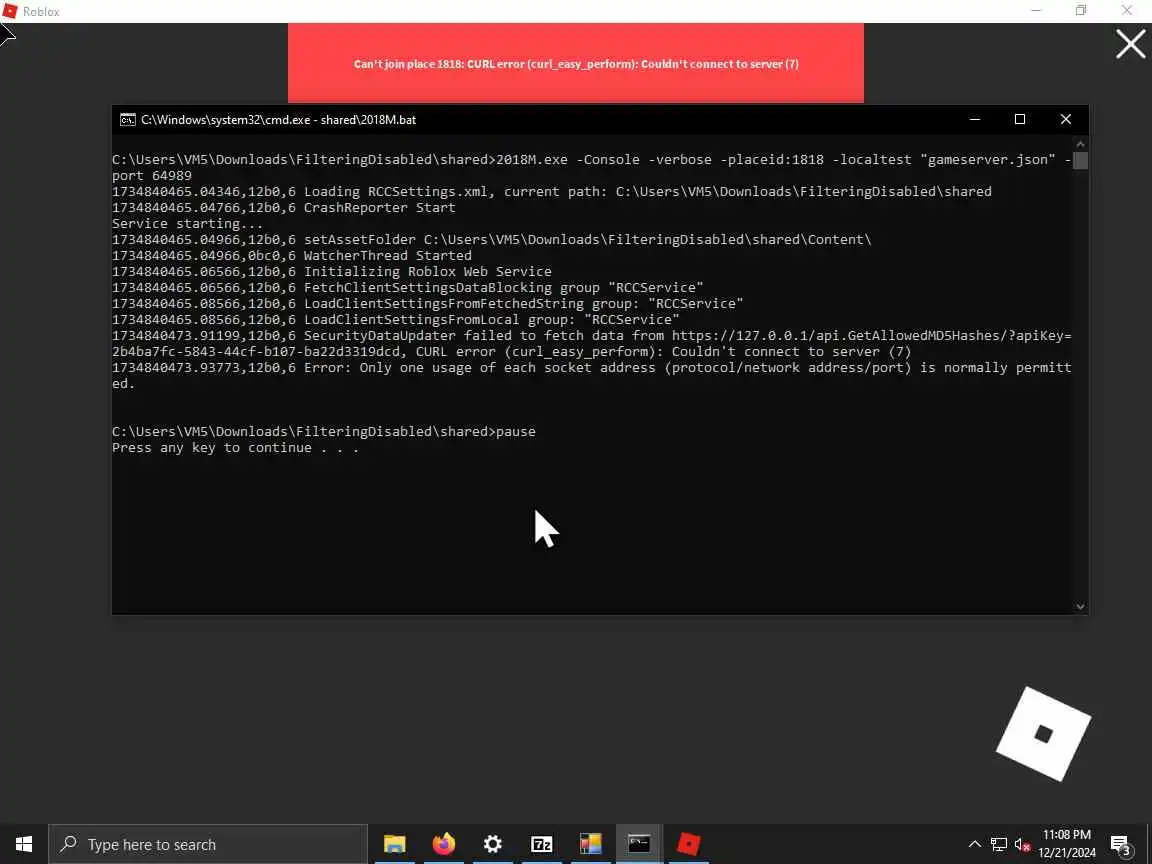
Task: Close the Roblox window from title bar
Action: (x=1126, y=11)
